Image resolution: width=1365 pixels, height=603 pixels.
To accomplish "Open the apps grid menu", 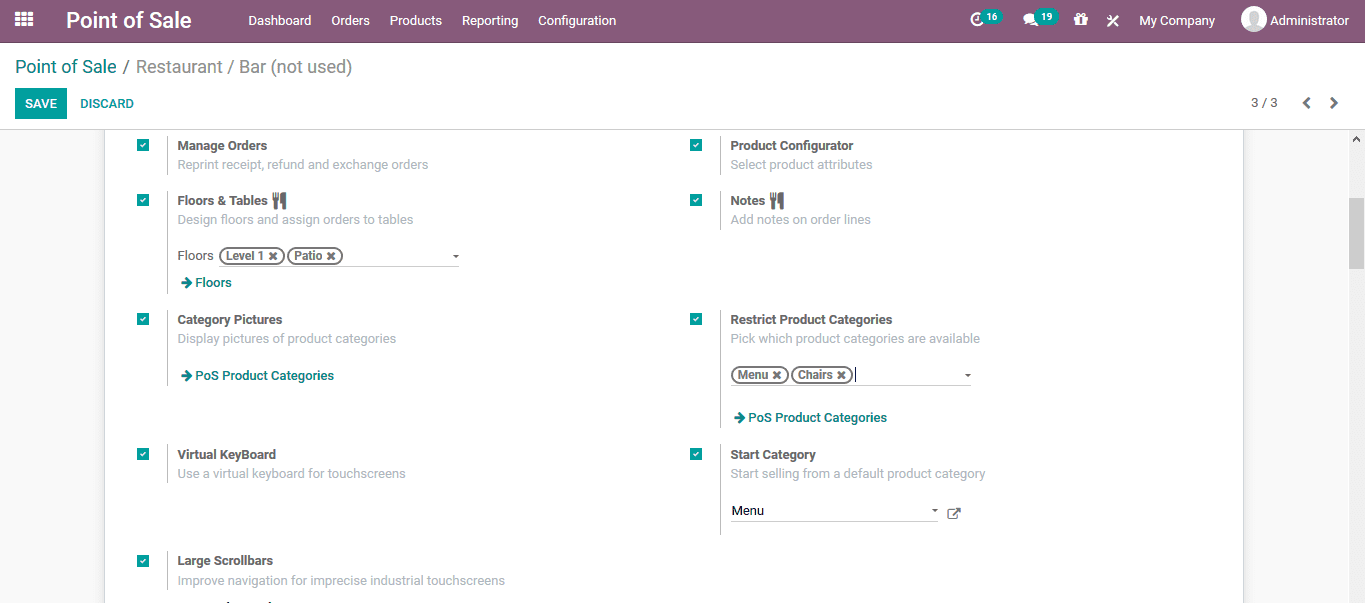I will click(x=23, y=20).
